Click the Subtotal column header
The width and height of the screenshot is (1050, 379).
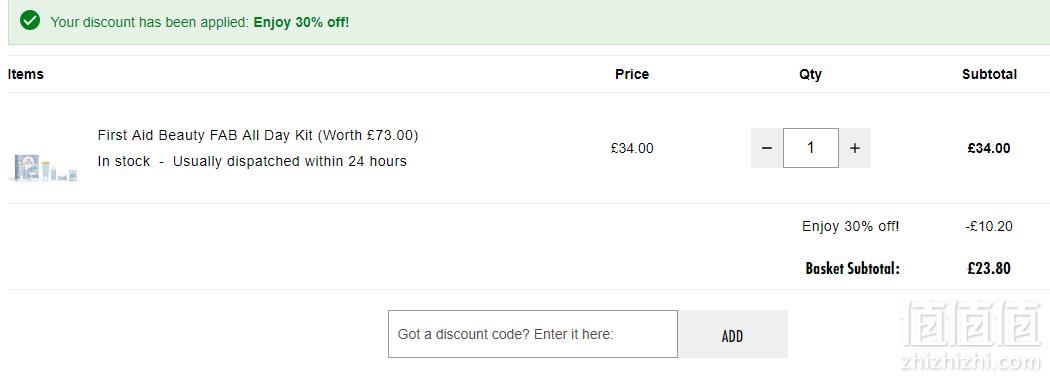[989, 74]
